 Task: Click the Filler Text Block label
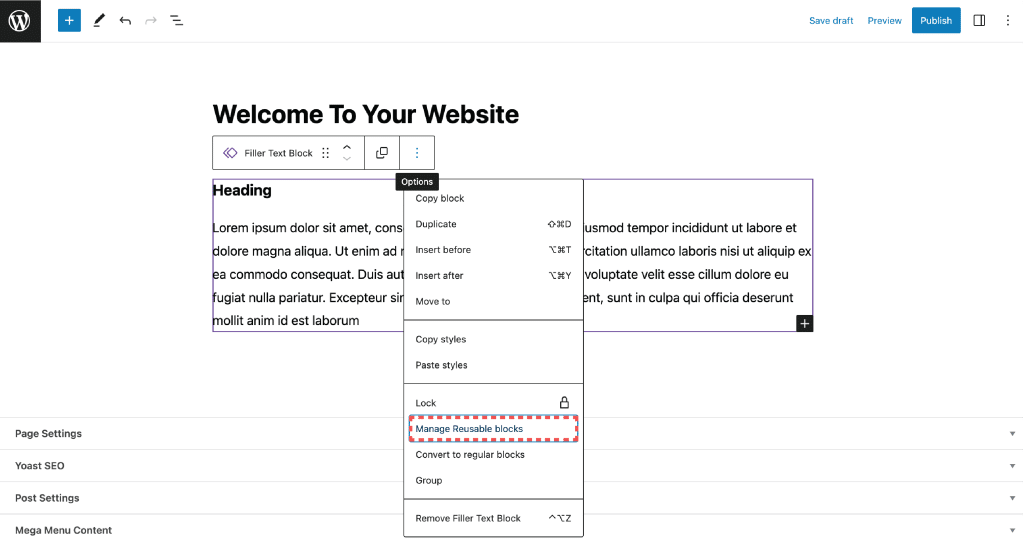pos(278,153)
